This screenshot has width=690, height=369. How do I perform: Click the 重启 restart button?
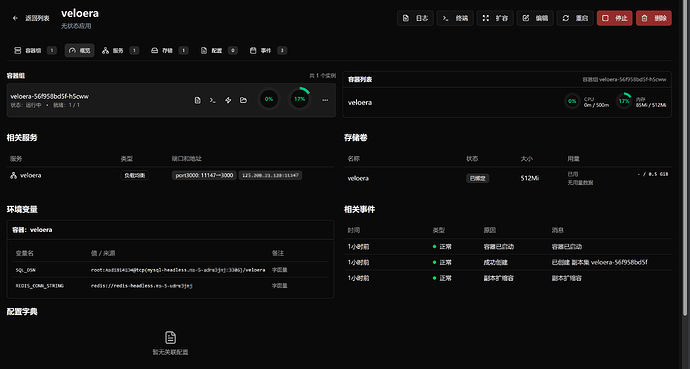click(575, 18)
